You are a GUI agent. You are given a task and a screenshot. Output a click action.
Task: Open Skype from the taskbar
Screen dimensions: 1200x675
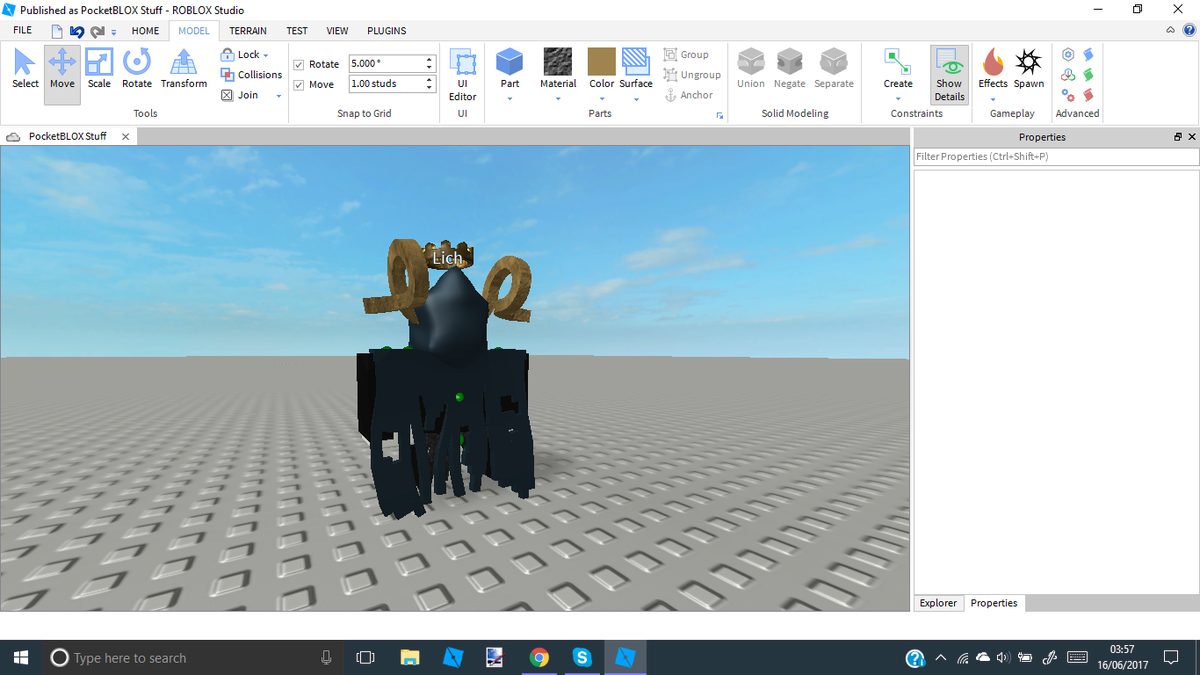point(582,657)
